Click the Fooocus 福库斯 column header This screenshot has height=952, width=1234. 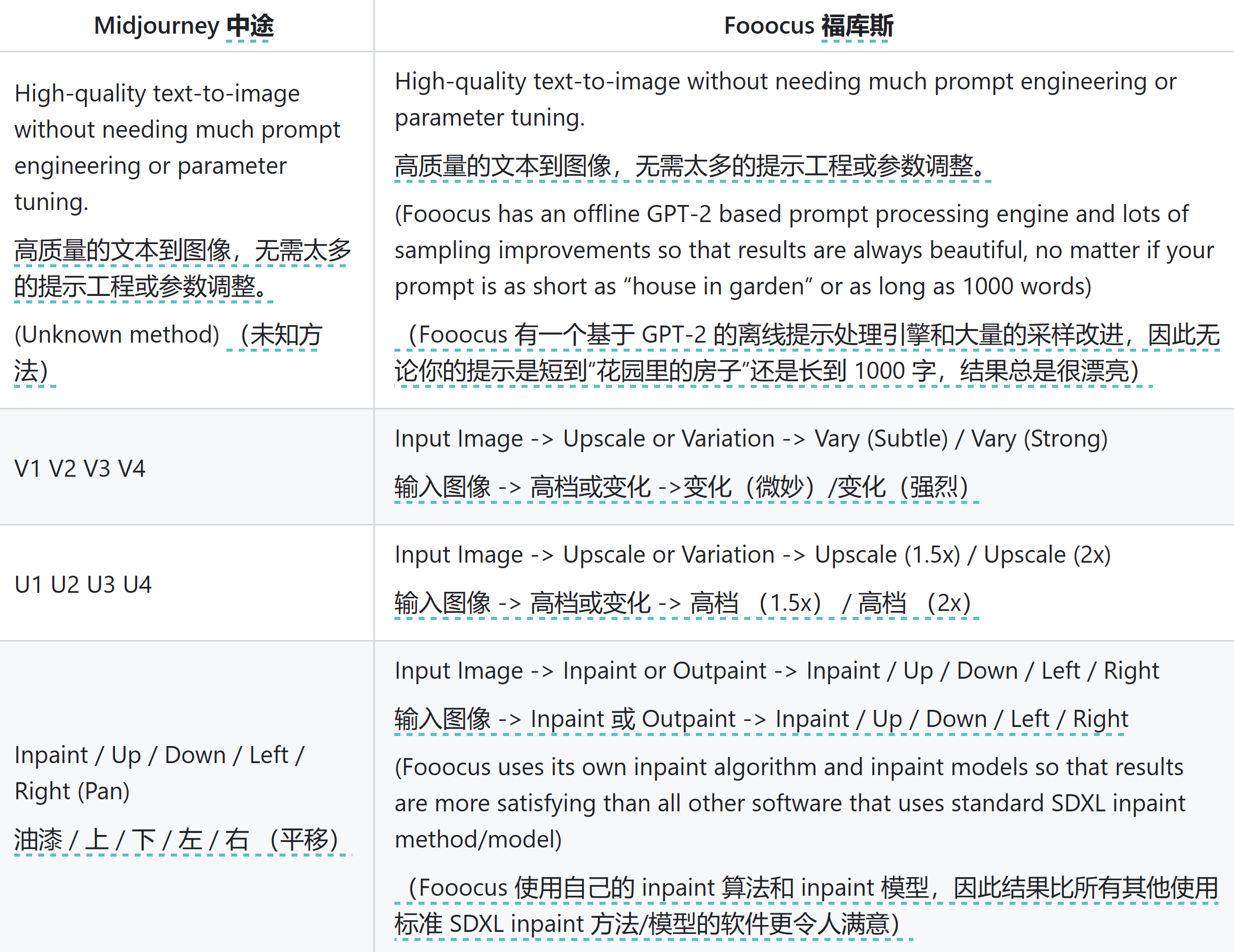[x=808, y=26]
